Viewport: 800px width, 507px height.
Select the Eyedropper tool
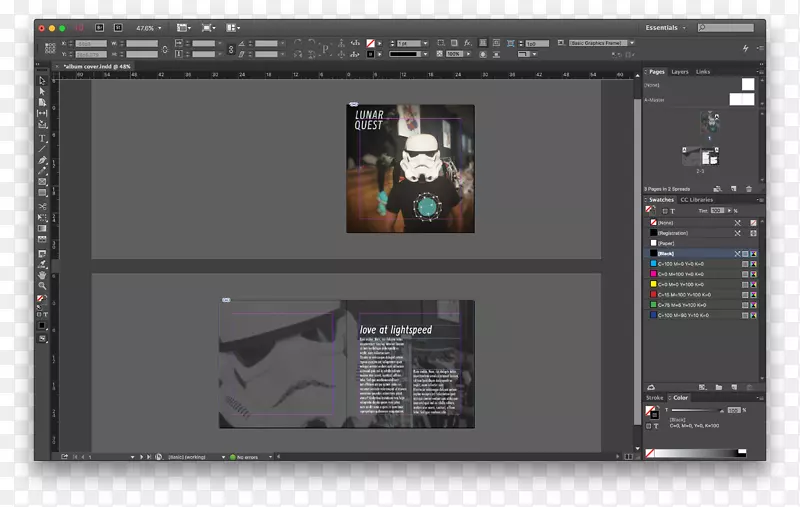point(42,264)
